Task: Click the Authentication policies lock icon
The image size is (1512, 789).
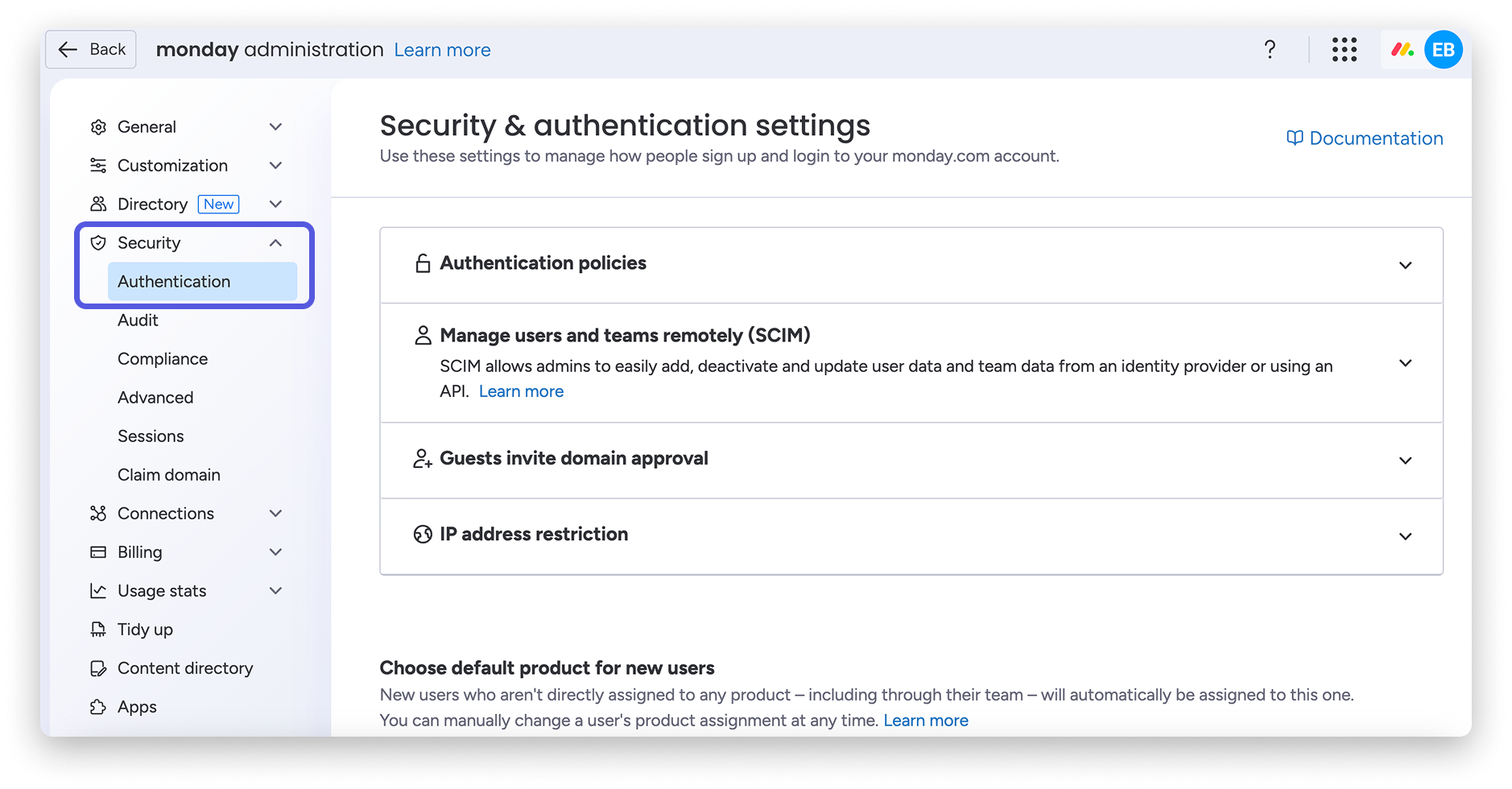Action: pos(423,263)
